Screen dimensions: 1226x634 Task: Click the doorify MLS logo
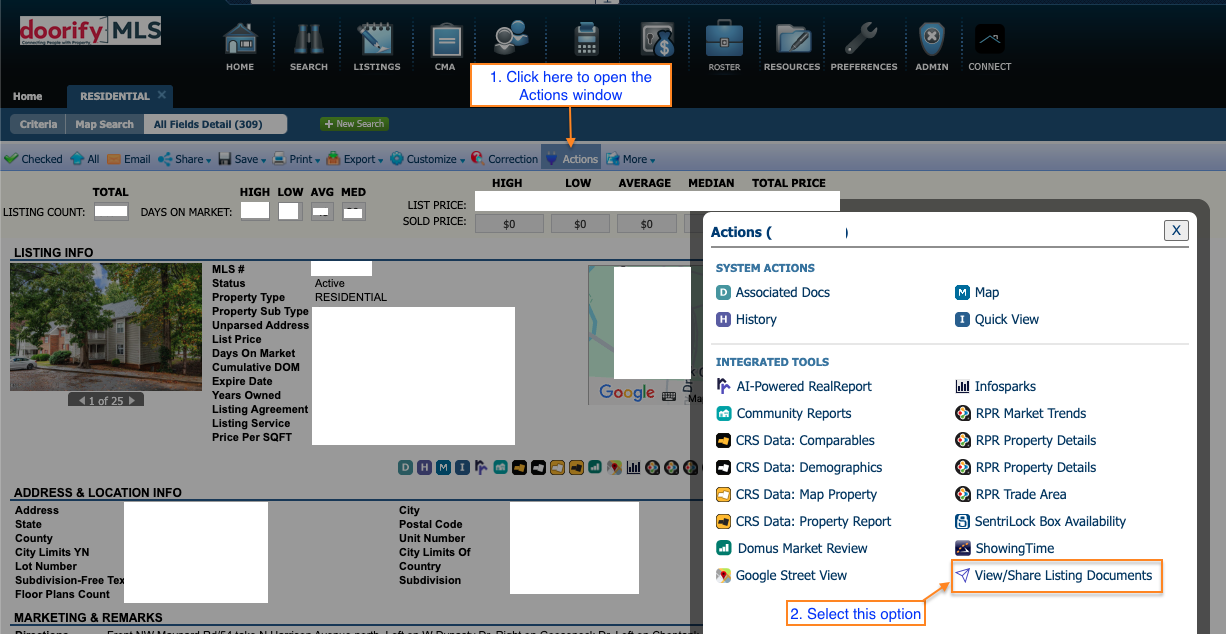(x=90, y=30)
